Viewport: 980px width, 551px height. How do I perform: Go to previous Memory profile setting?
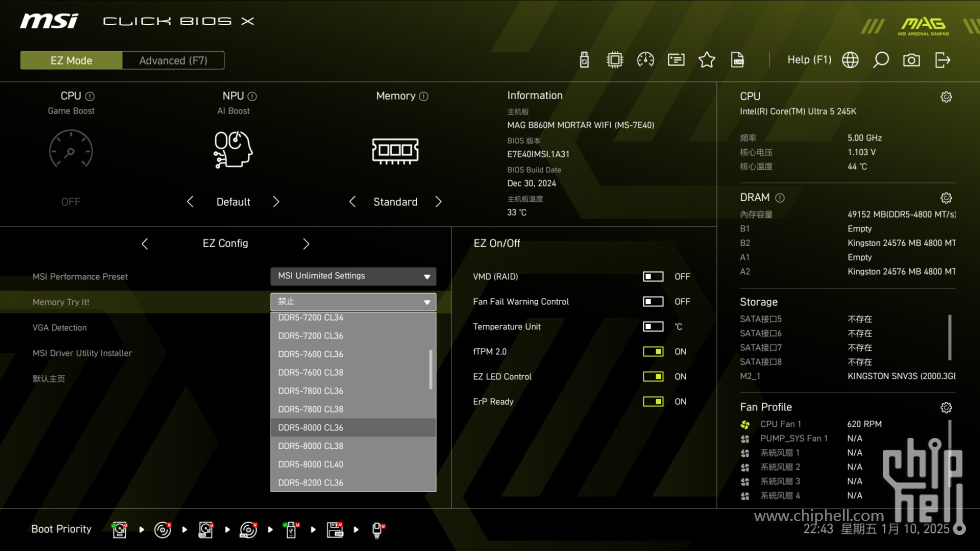click(352, 202)
